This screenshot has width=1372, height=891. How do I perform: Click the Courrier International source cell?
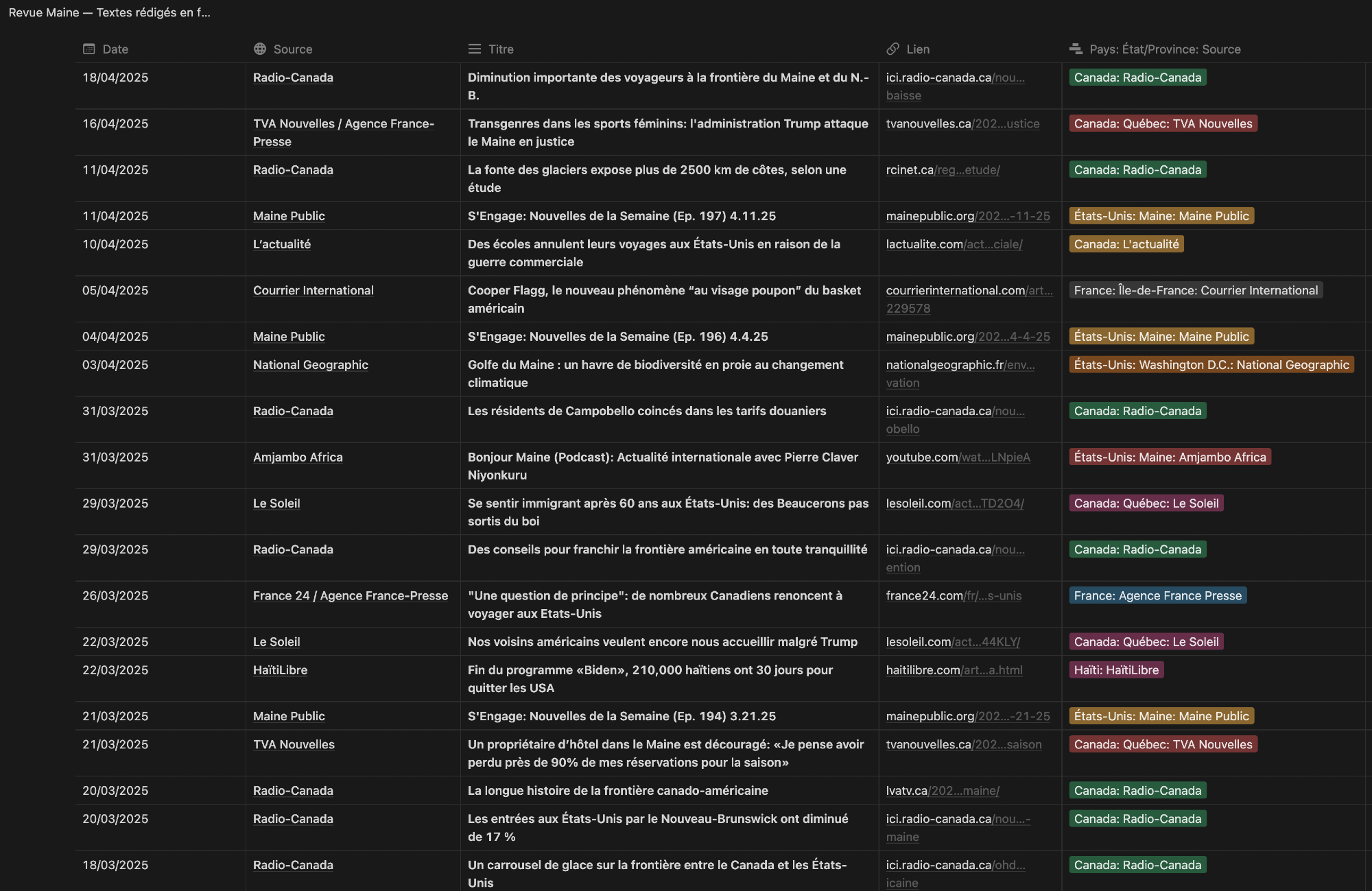(x=313, y=290)
